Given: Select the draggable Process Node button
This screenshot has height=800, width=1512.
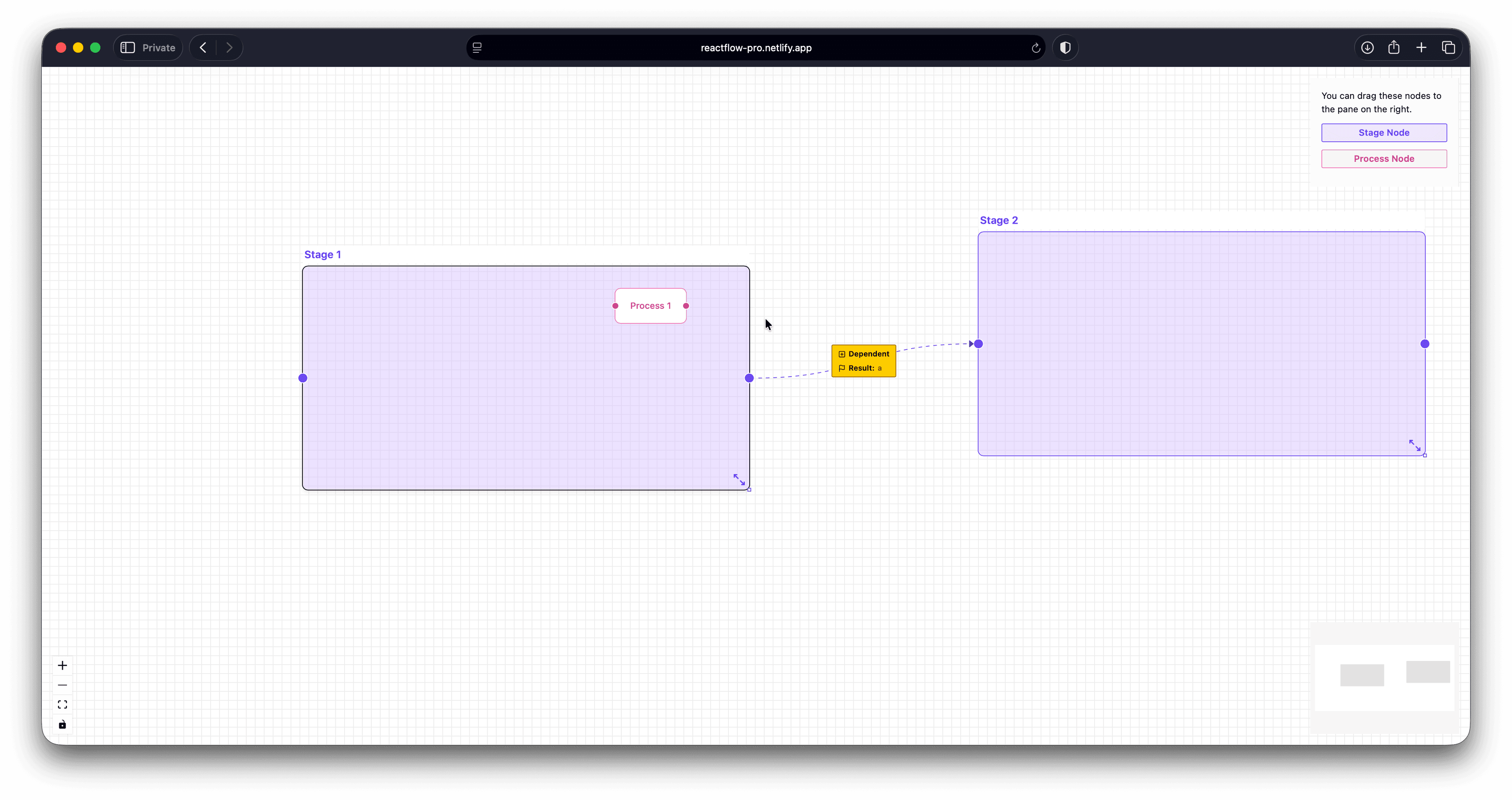Looking at the screenshot, I should [x=1384, y=159].
